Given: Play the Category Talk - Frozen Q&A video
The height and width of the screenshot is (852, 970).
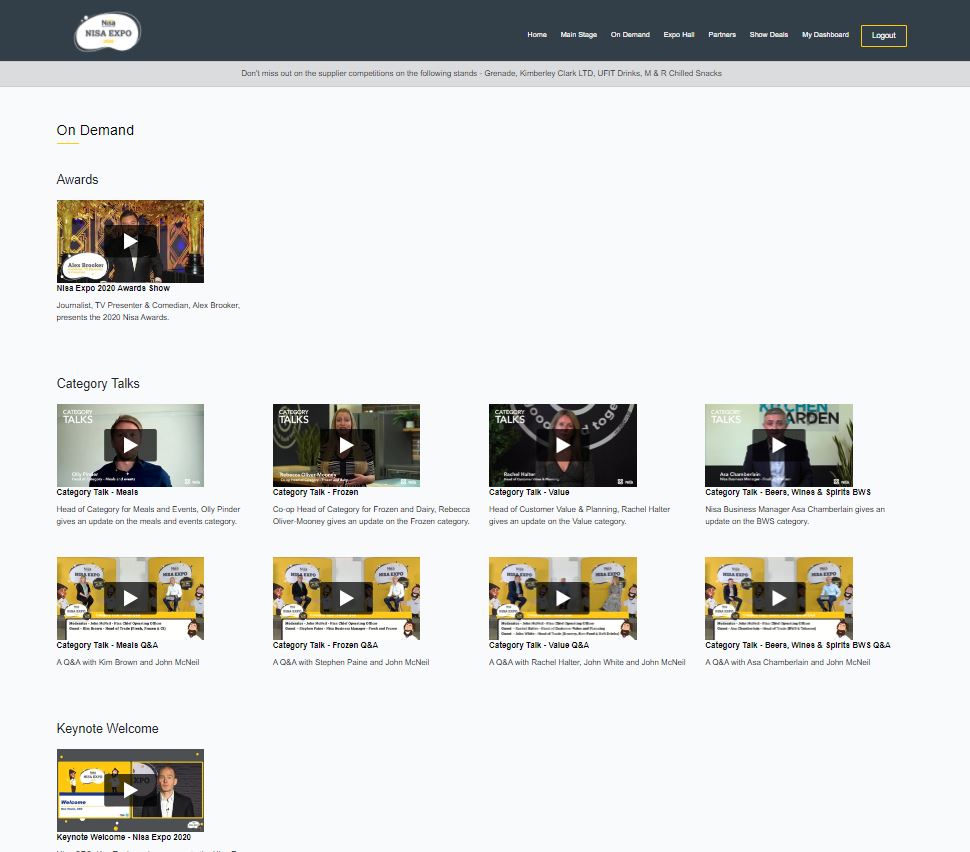Looking at the screenshot, I should (x=346, y=597).
